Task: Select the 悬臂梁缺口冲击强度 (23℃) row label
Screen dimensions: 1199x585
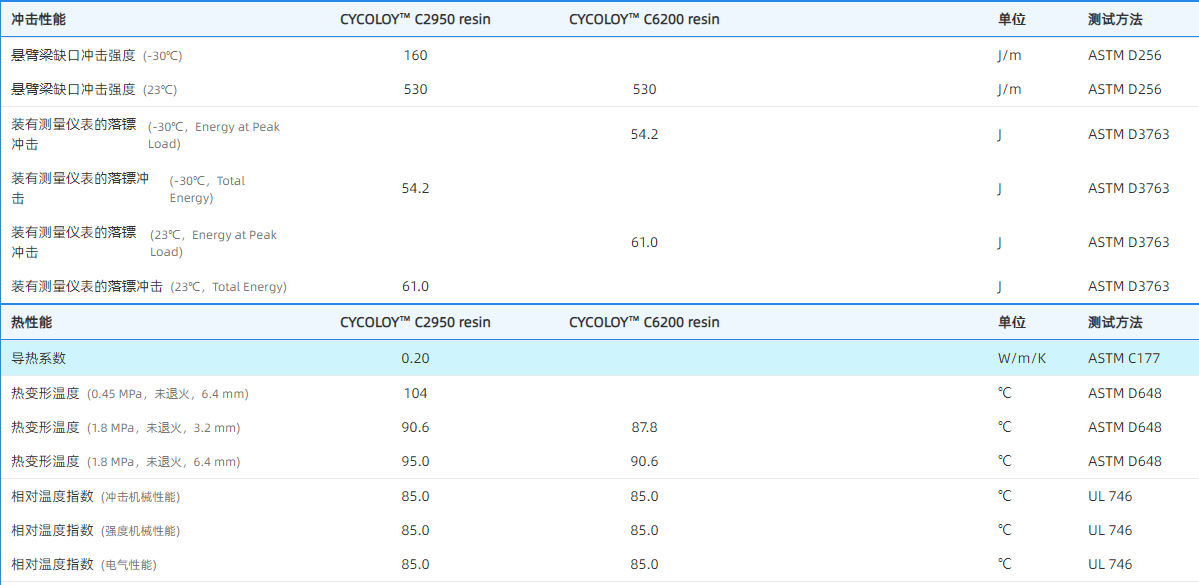Action: tap(94, 89)
